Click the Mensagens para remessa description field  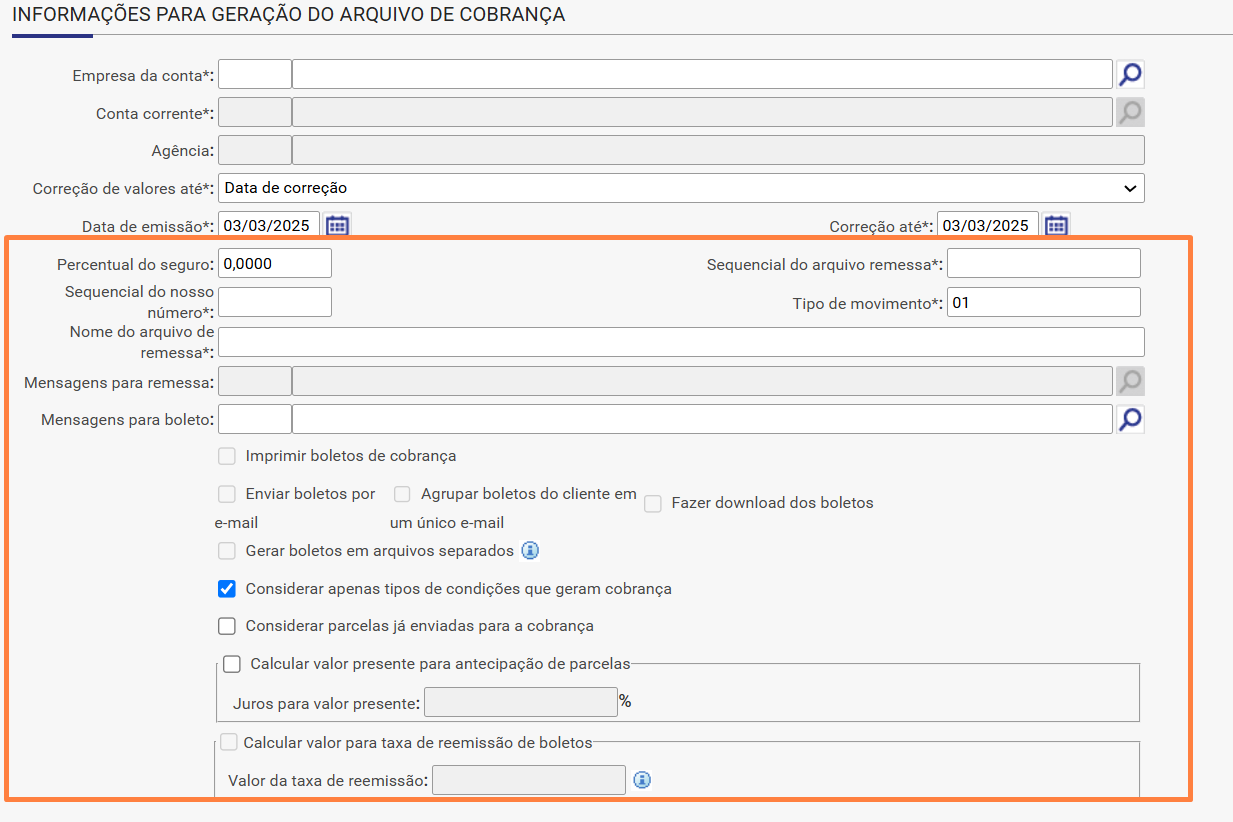pyautogui.click(x=702, y=381)
